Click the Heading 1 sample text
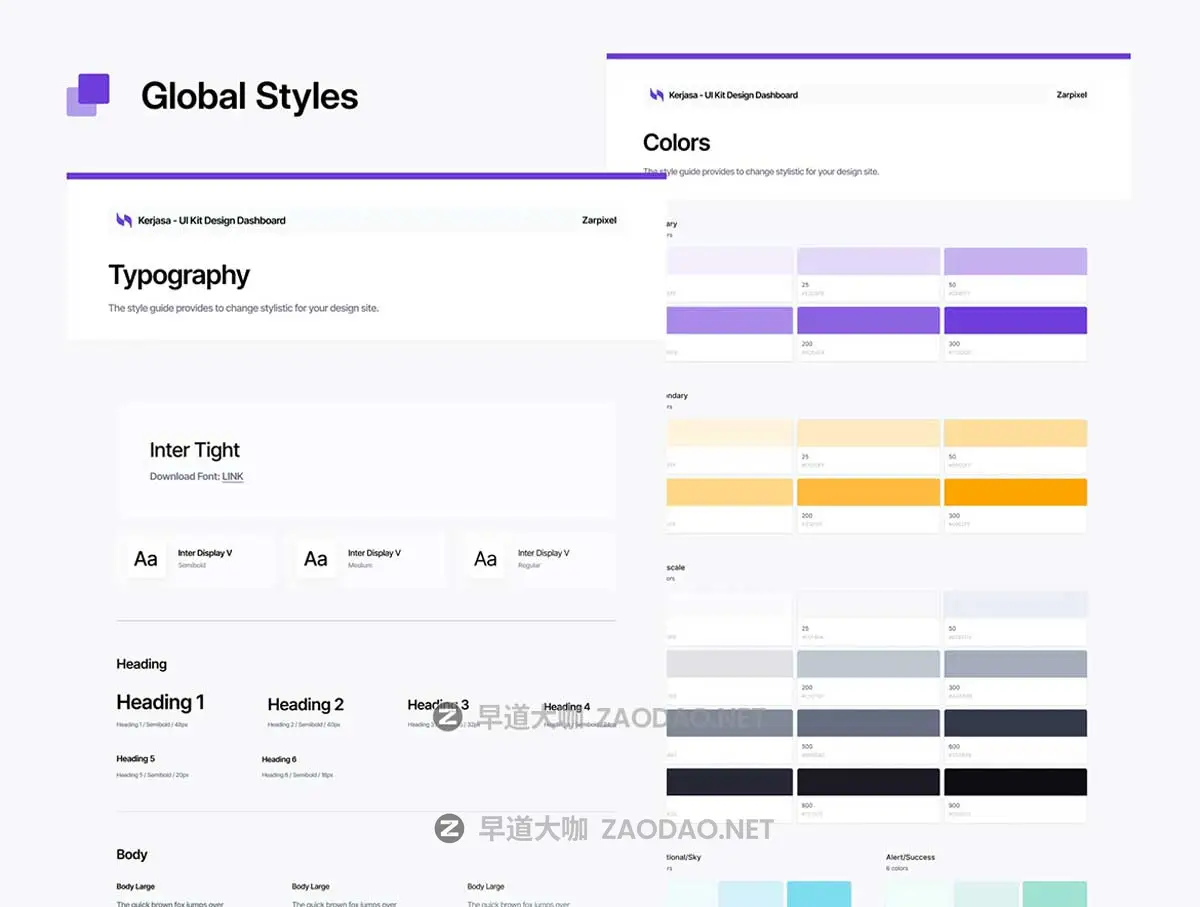This screenshot has height=907, width=1200. 160,702
